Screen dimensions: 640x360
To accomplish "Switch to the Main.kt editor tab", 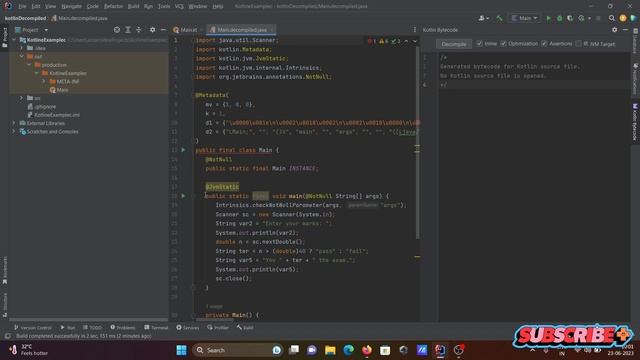I will (x=187, y=30).
